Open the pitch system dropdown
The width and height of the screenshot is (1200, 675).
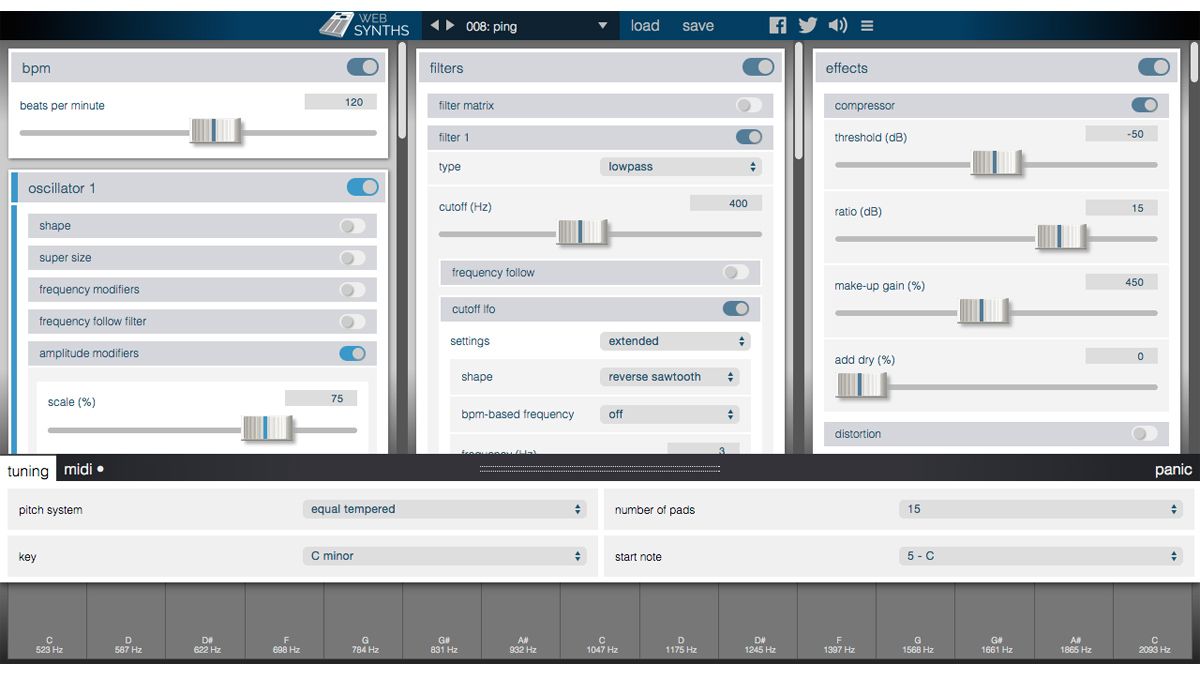click(445, 508)
